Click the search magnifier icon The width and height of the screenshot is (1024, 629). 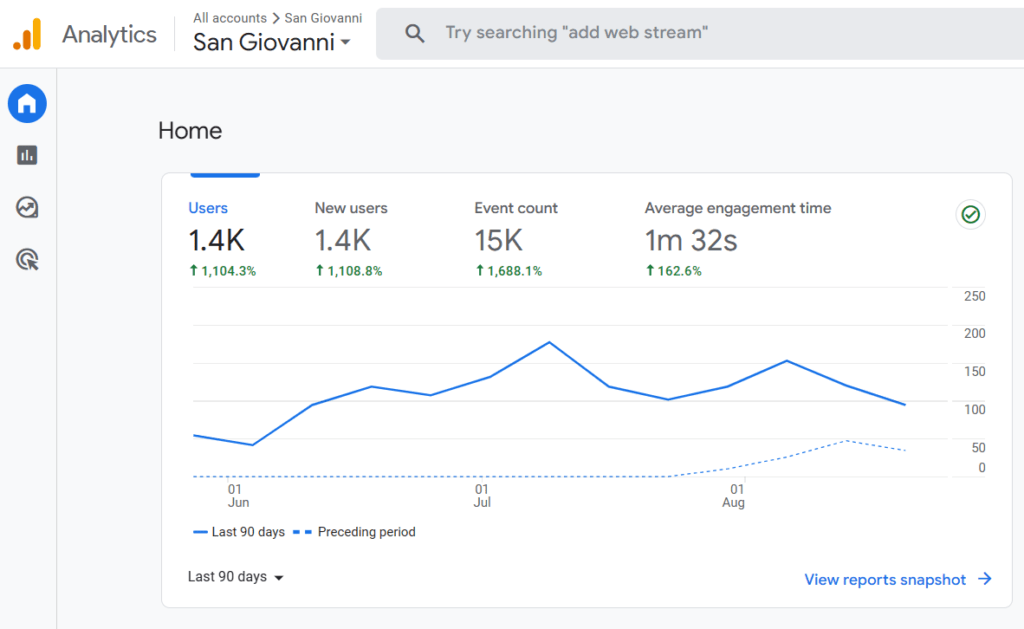[x=415, y=32]
